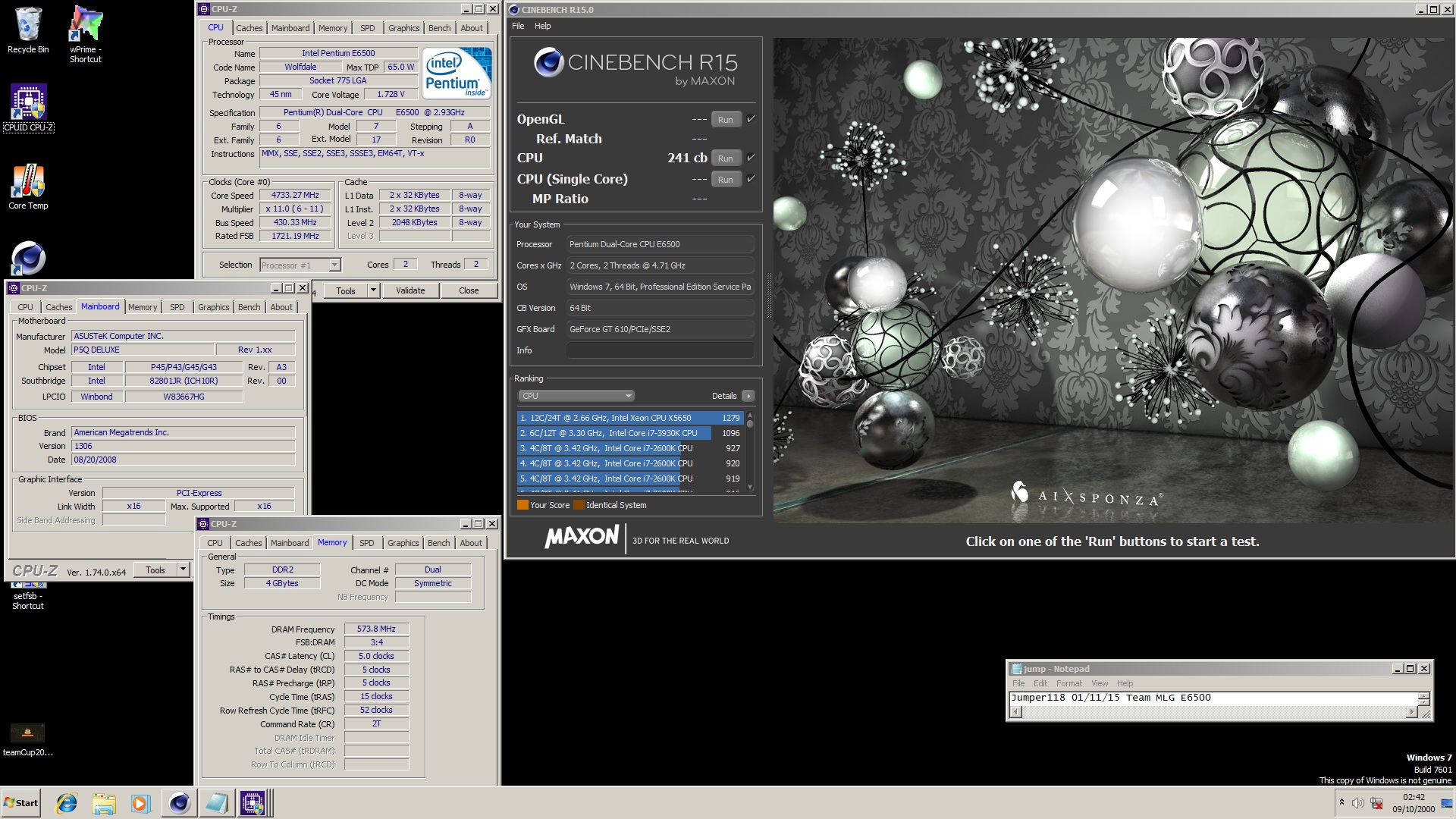The height and width of the screenshot is (819, 1456).
Task: Click the MAXON logo at bottom
Action: 582,537
